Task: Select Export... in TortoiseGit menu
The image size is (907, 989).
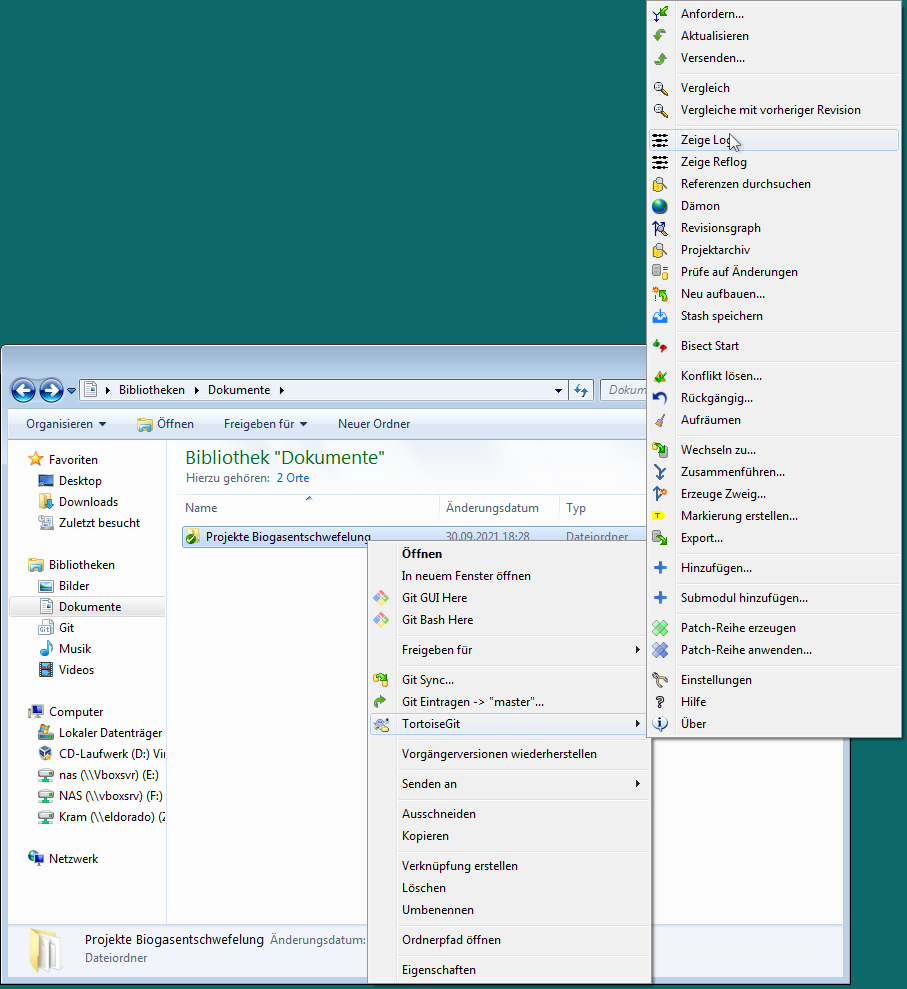Action: tap(775, 538)
